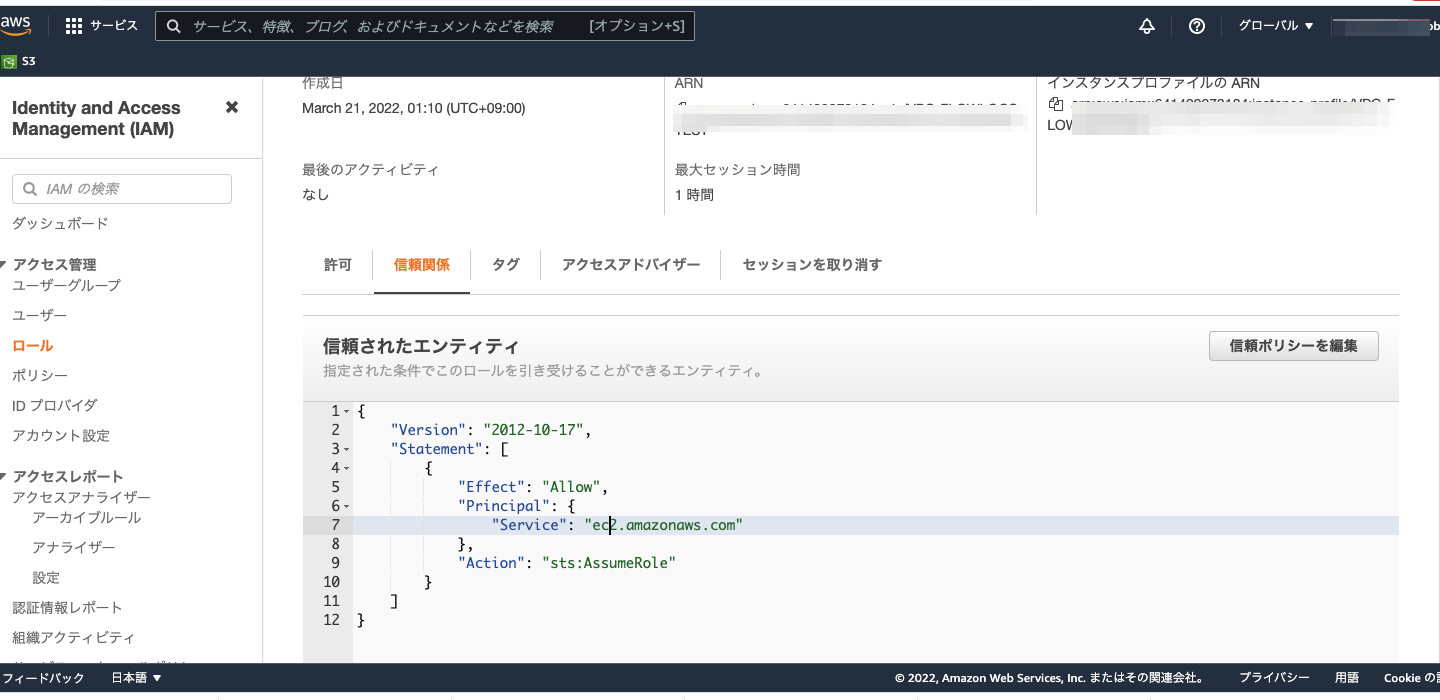The height and width of the screenshot is (700, 1440).
Task: Open アーカイブルール in sidebar
Action: tap(86, 518)
